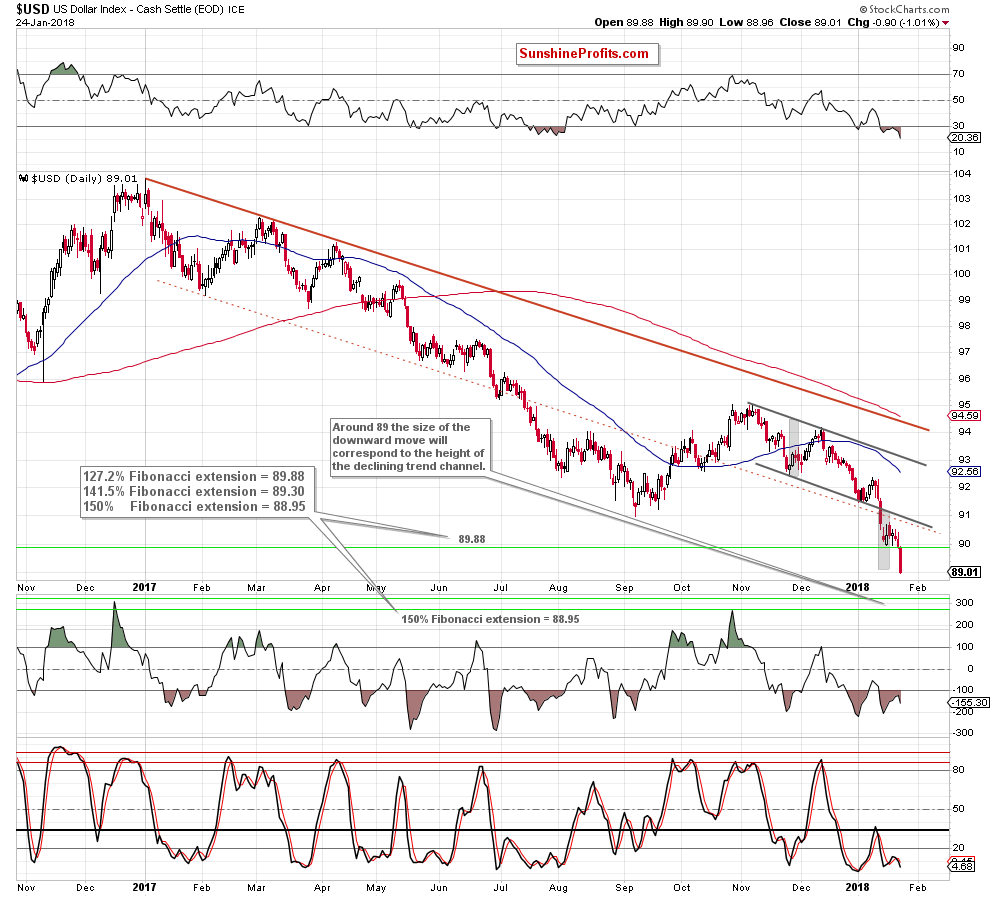Click the Open 89.88 value in header
Image resolution: width=990 pixels, height=897 pixels.
coord(624,23)
